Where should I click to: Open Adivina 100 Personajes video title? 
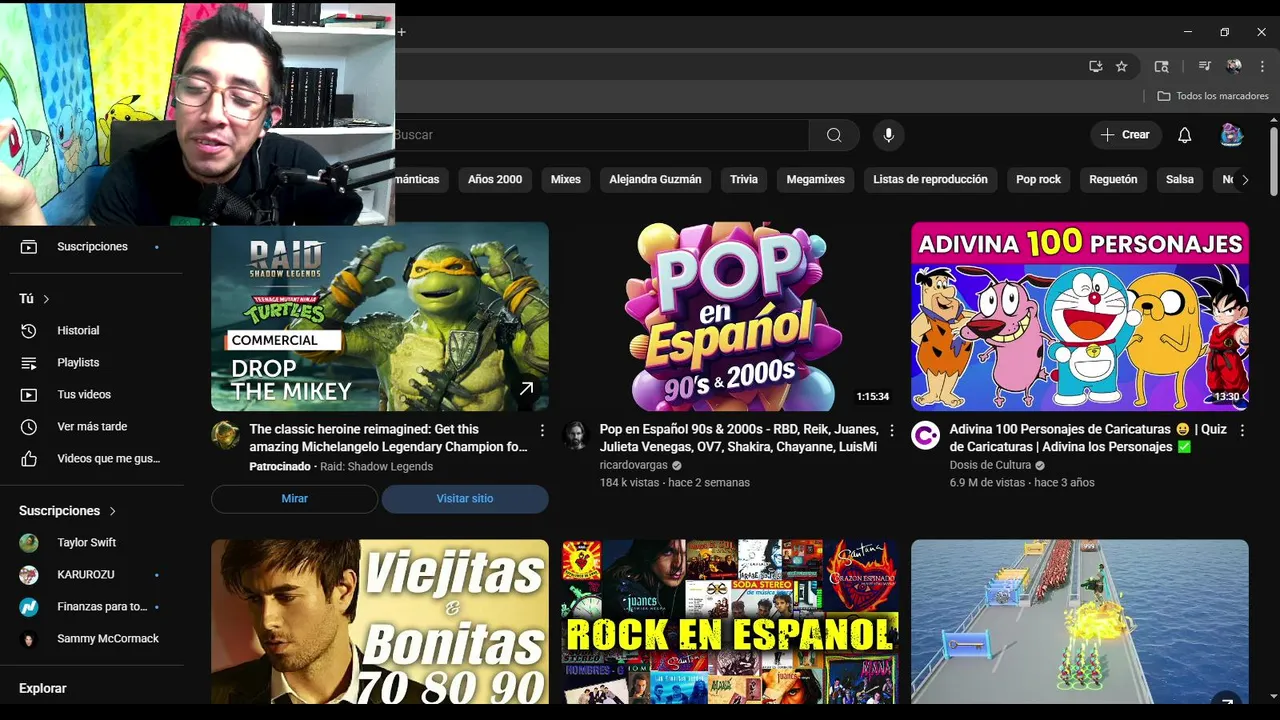1088,438
